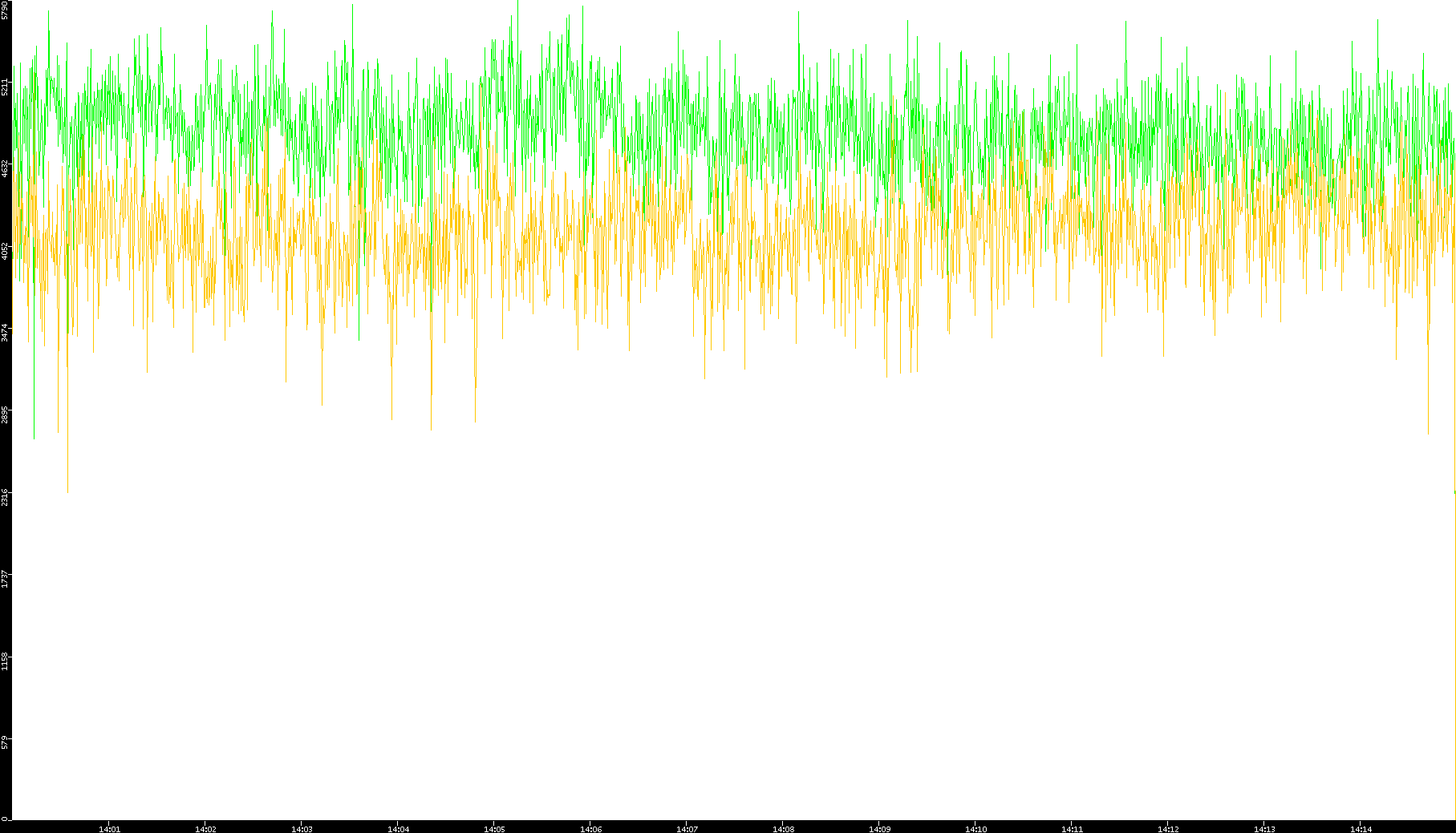Select the 14:14 time marker
1456x833 pixels.
click(x=1361, y=829)
